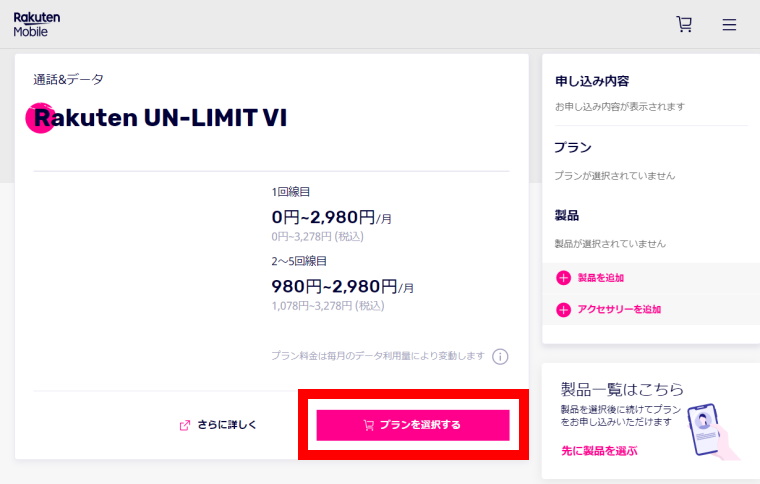This screenshot has width=760, height=484.
Task: Click the 製品 section heading in summary
Action: (x=567, y=215)
